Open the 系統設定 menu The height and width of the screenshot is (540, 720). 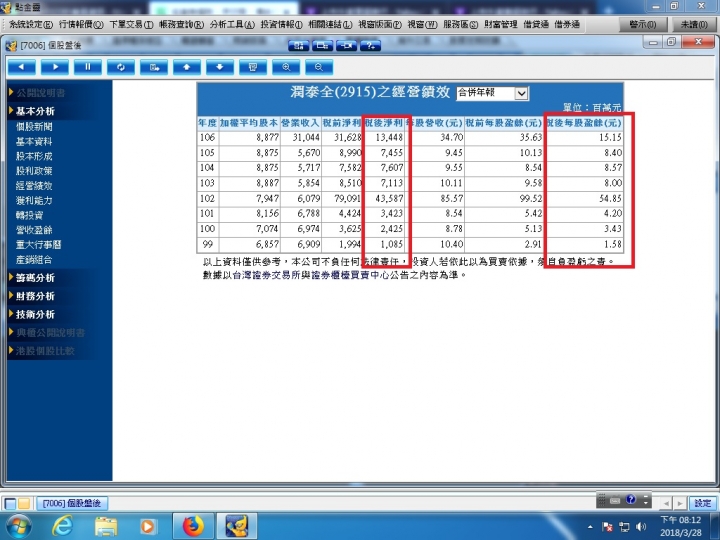[31, 24]
